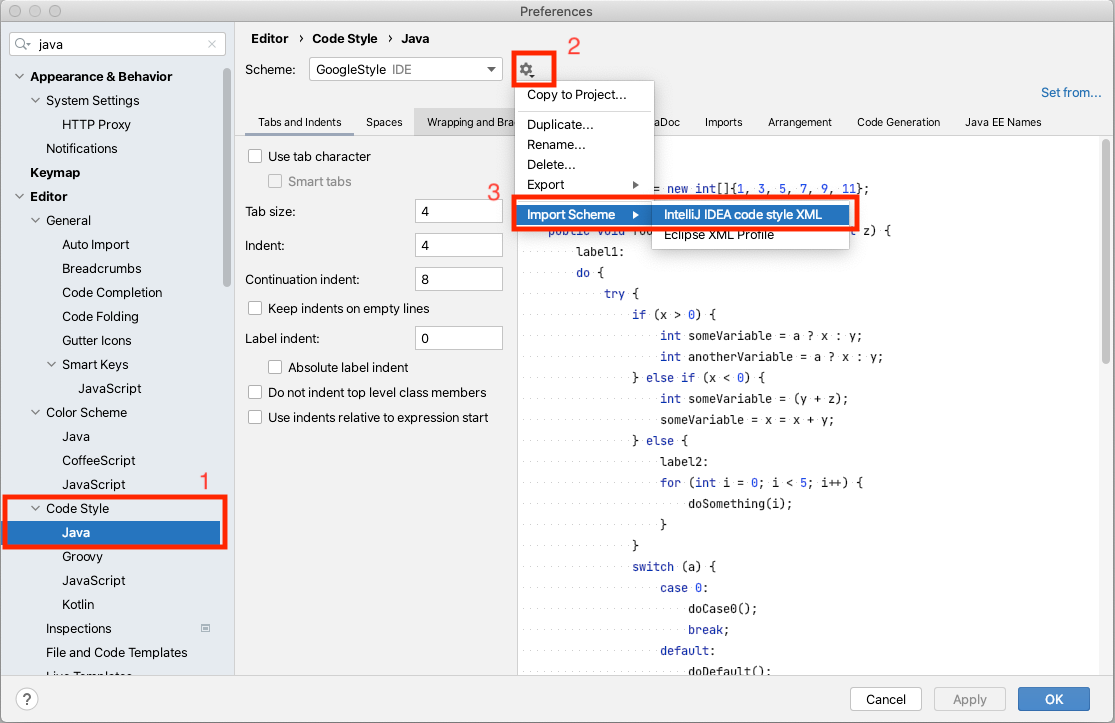Confirm with the OK button
Viewport: 1115px width, 723px height.
(x=1053, y=700)
